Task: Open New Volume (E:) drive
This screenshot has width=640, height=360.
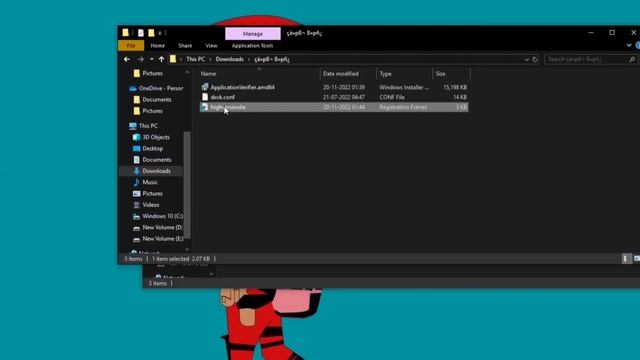Action: click(162, 239)
